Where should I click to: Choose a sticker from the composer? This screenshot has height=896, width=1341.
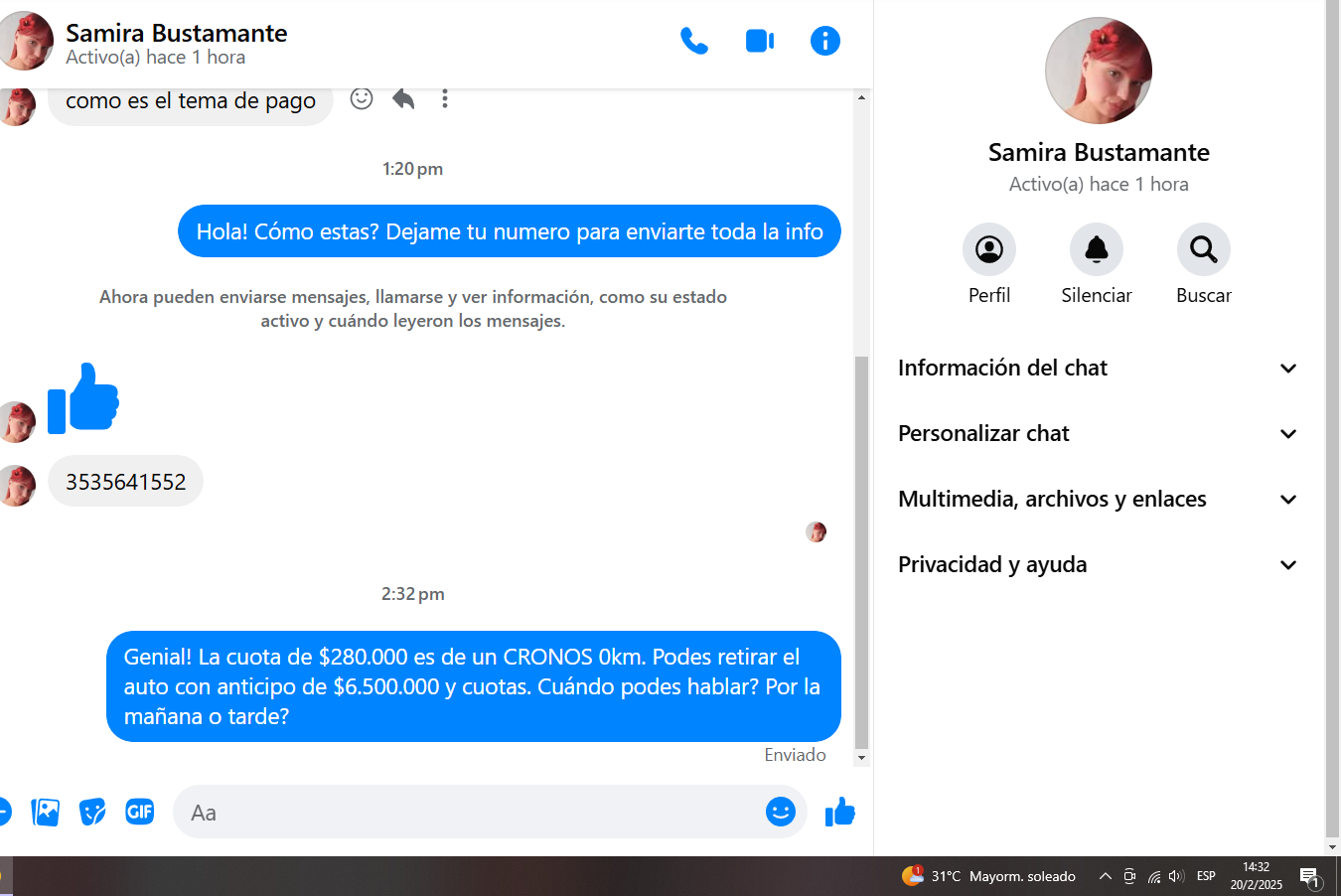(x=92, y=813)
